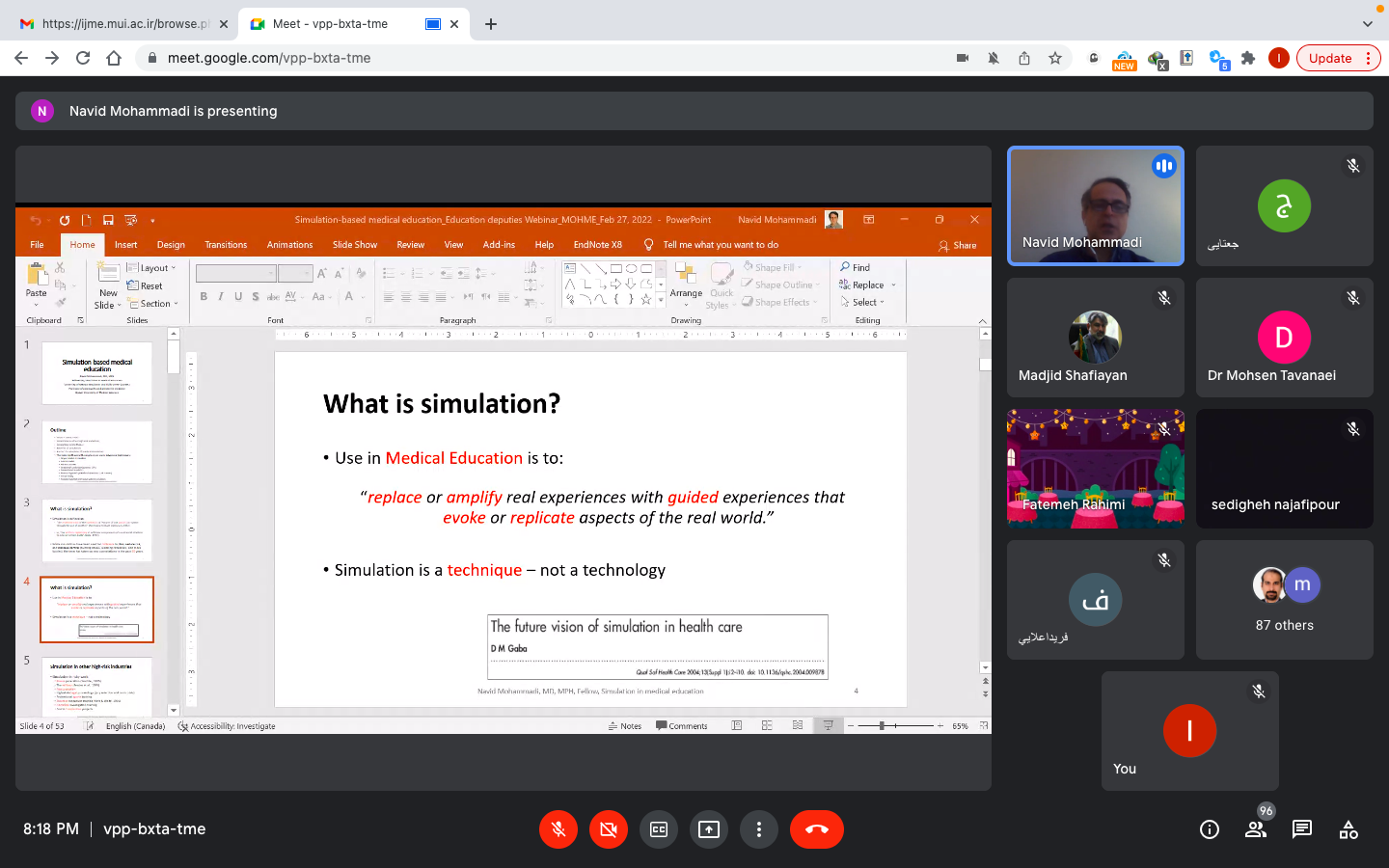Click the meet.google.com address bar
The height and width of the screenshot is (868, 1389).
540,58
